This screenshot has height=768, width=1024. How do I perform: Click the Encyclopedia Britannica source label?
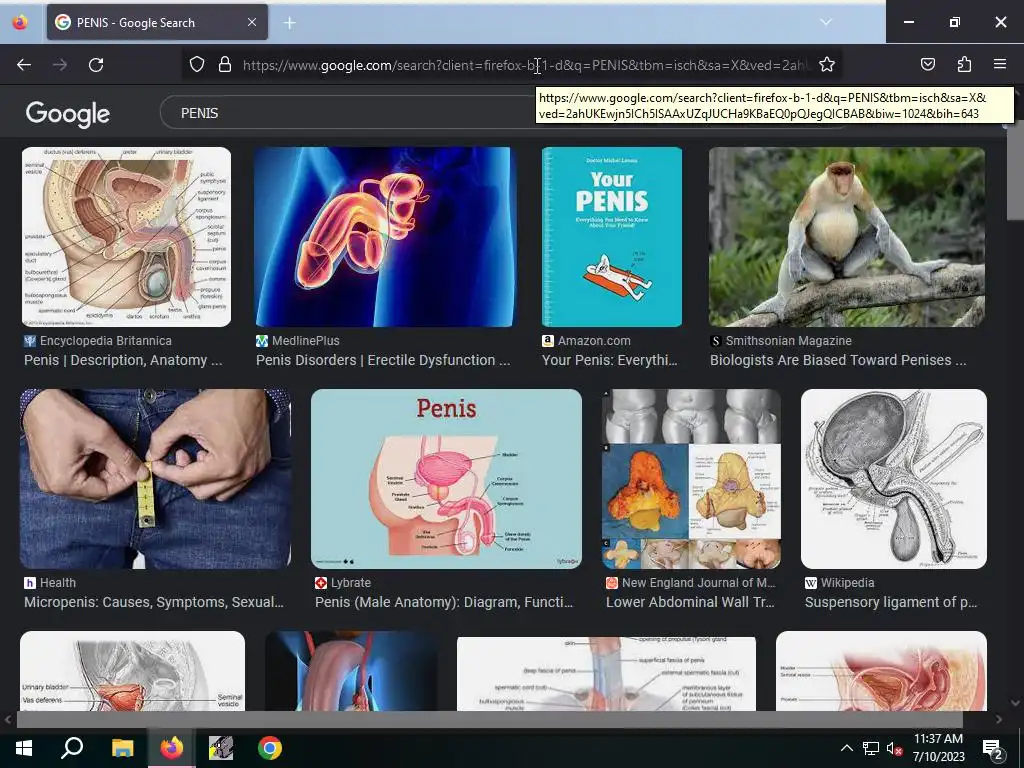tap(106, 341)
